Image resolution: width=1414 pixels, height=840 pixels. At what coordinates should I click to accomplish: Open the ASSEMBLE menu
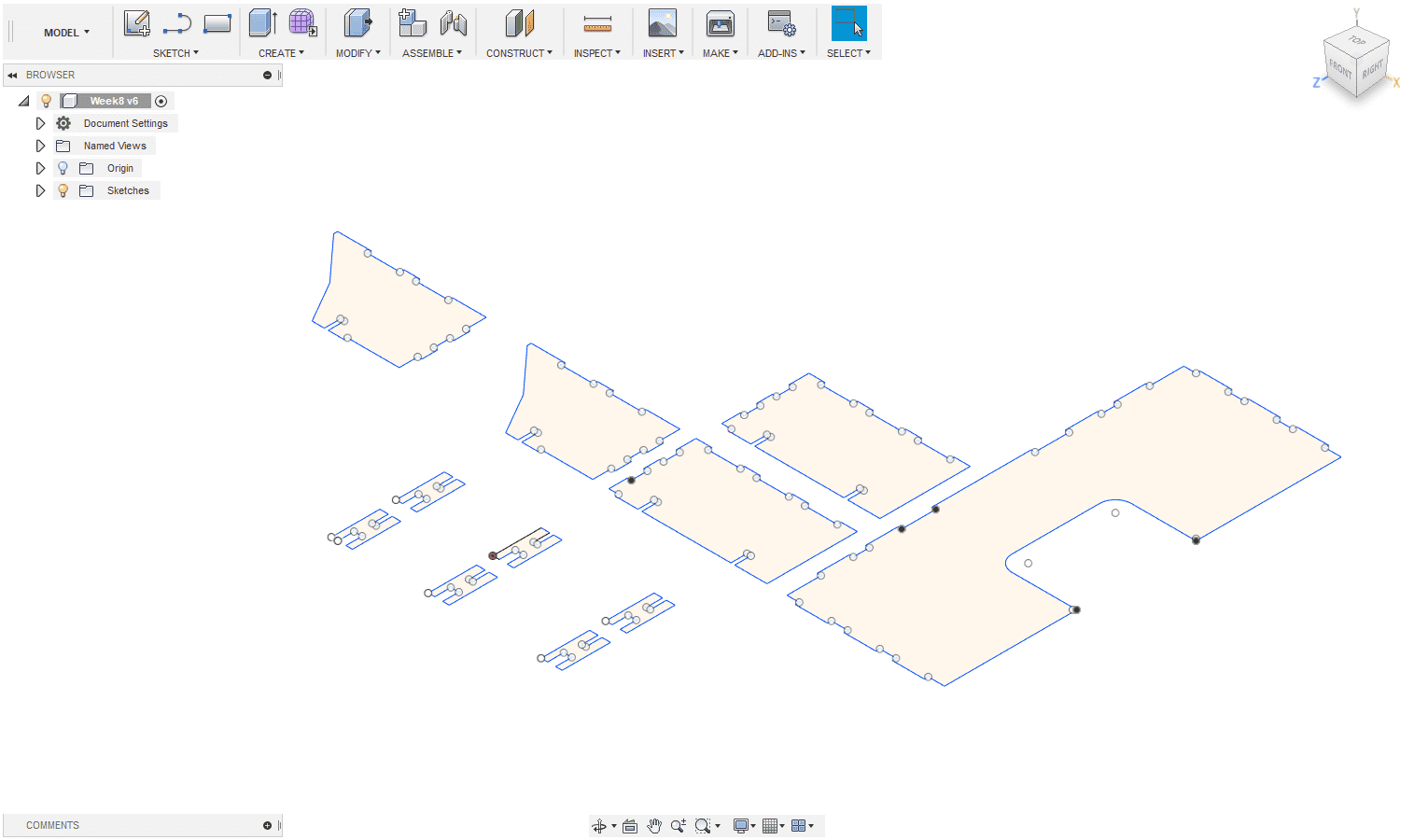432,53
